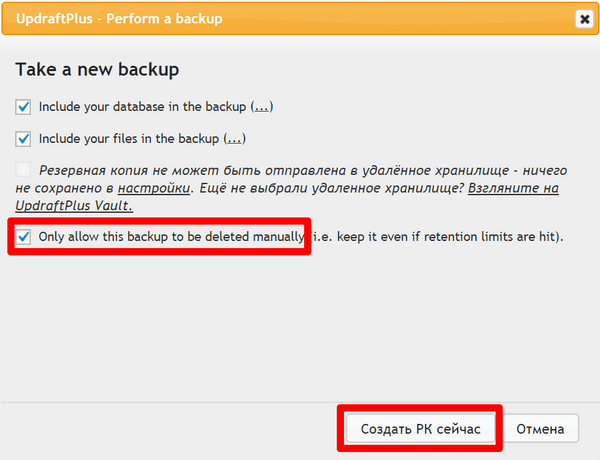Click the greyed-out remote storage checkbox
The image size is (600, 460).
pyautogui.click(x=23, y=169)
